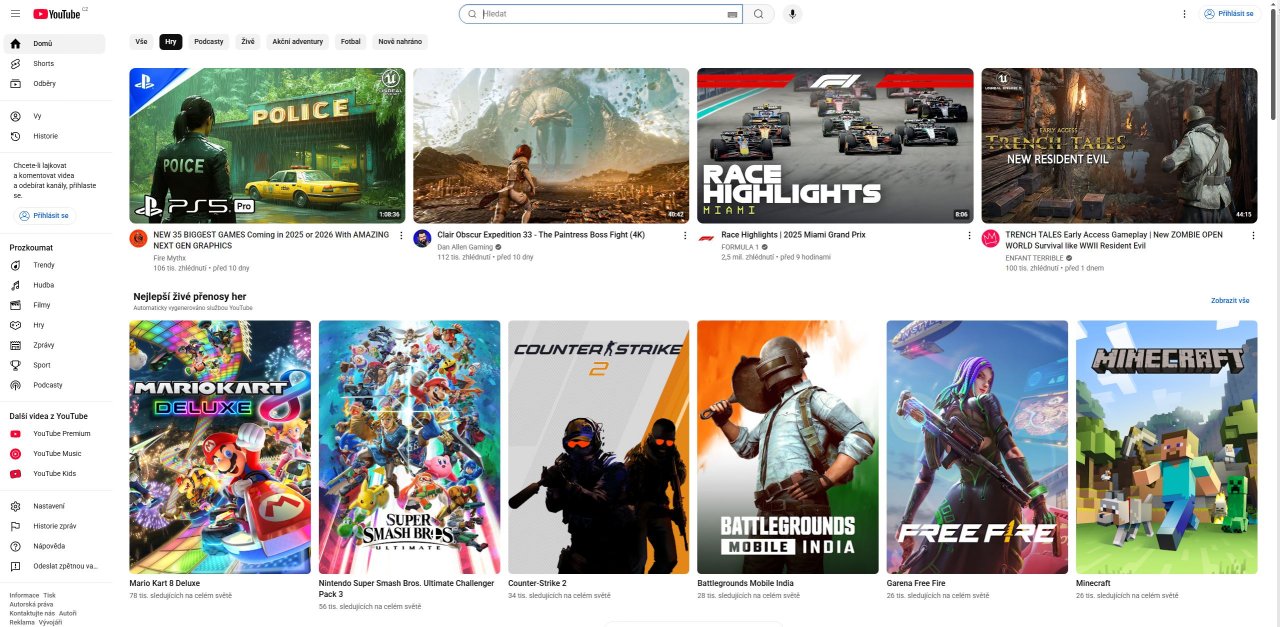Open options for Clair Obscur video
The width and height of the screenshot is (1280, 627).
point(685,236)
